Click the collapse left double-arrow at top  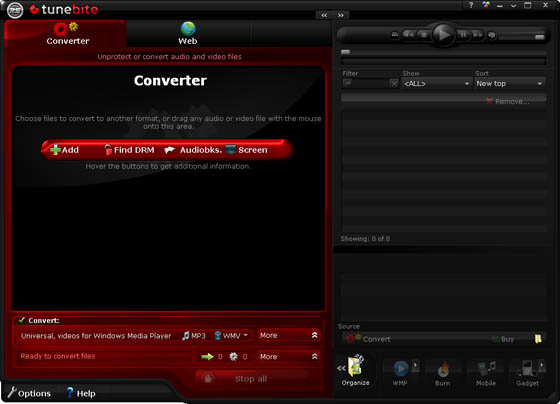324,15
